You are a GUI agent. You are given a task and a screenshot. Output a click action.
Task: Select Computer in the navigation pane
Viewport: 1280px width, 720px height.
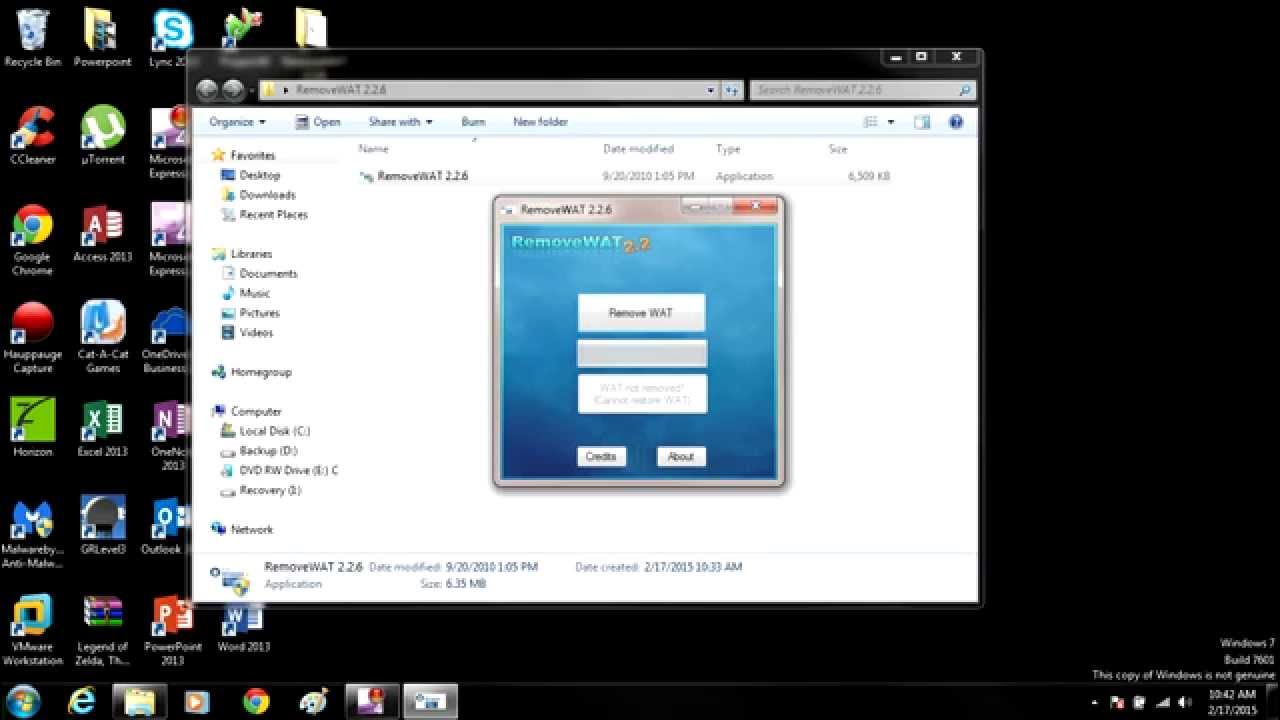[x=256, y=412]
